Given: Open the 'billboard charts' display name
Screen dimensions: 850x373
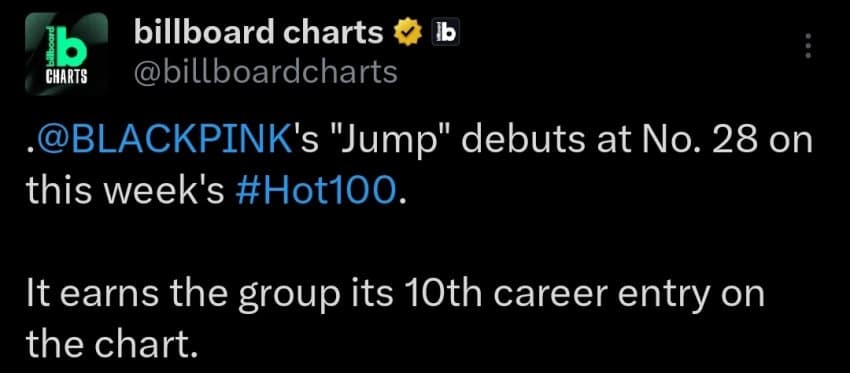Looking at the screenshot, I should tap(259, 34).
